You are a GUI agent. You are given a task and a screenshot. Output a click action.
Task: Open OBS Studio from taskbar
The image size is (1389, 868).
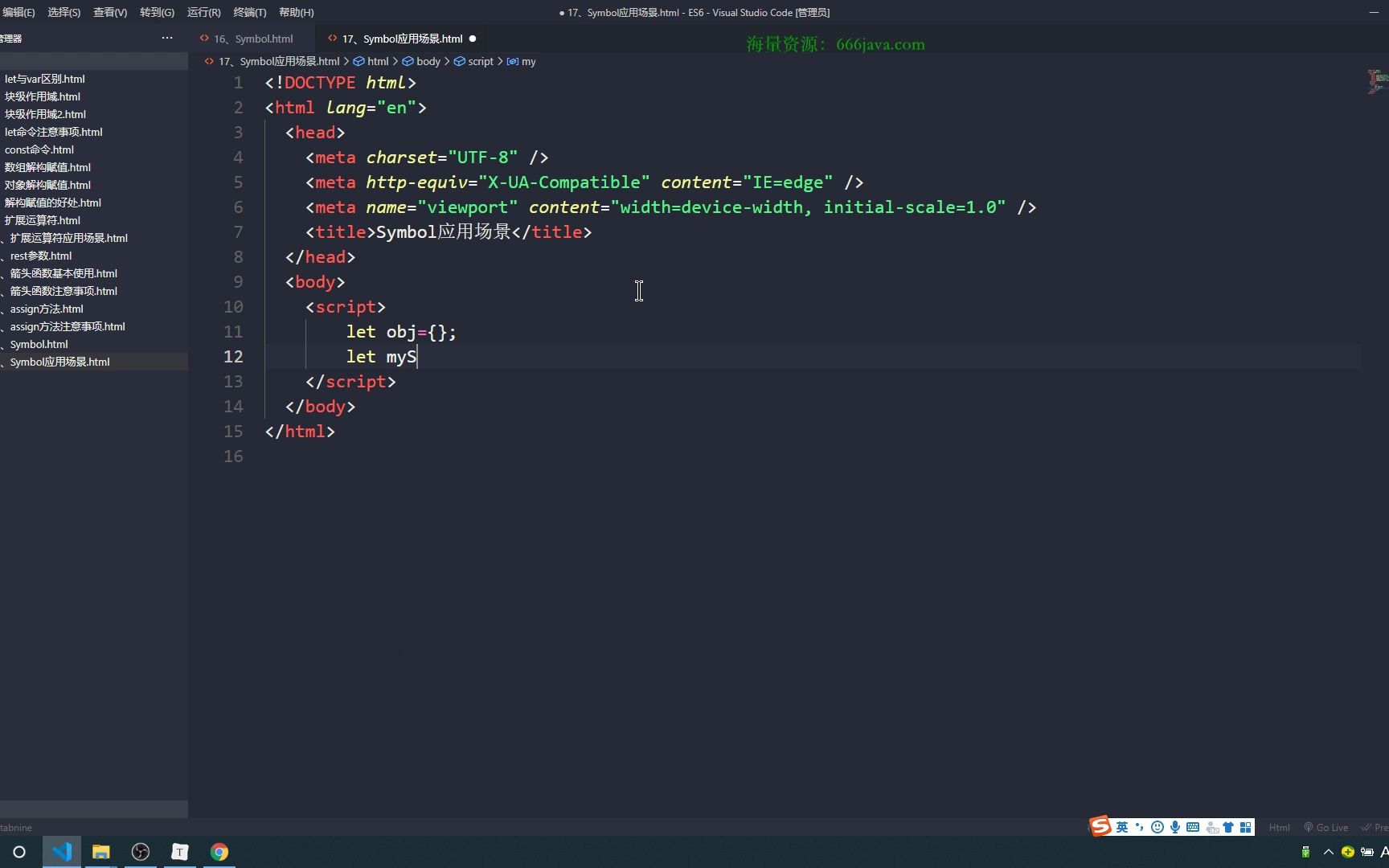[x=141, y=852]
